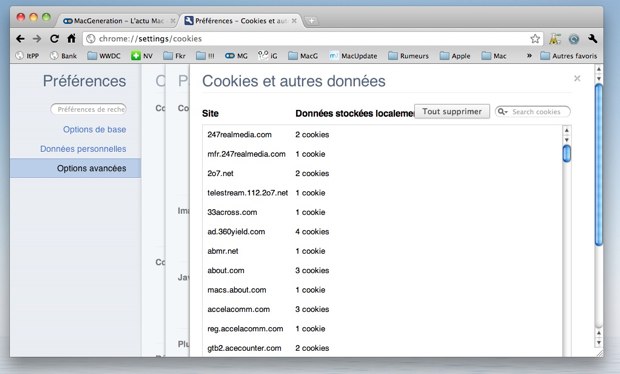Select the telestream.112.2o7.net row

coord(382,193)
